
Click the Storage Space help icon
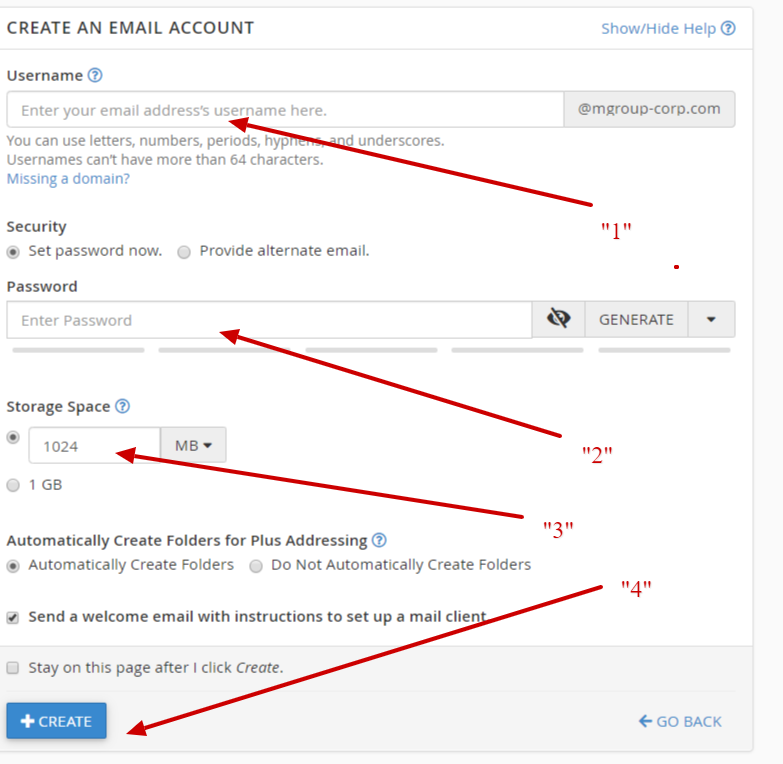coord(122,406)
